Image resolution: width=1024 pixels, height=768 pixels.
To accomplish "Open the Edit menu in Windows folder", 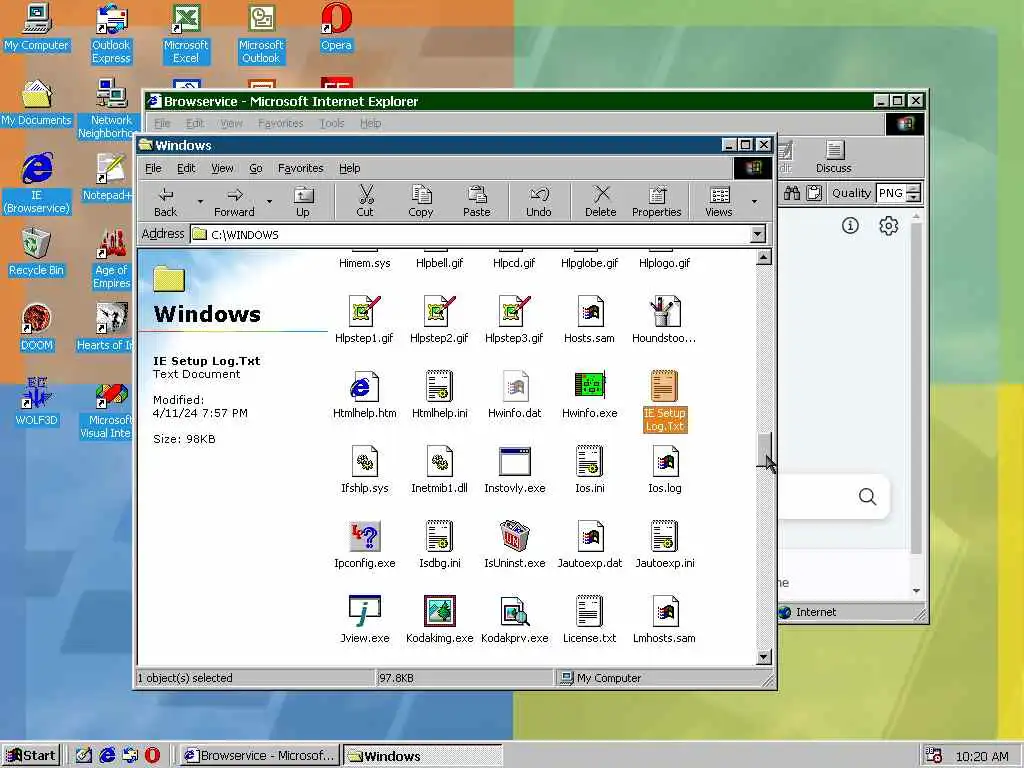I will click(x=186, y=168).
